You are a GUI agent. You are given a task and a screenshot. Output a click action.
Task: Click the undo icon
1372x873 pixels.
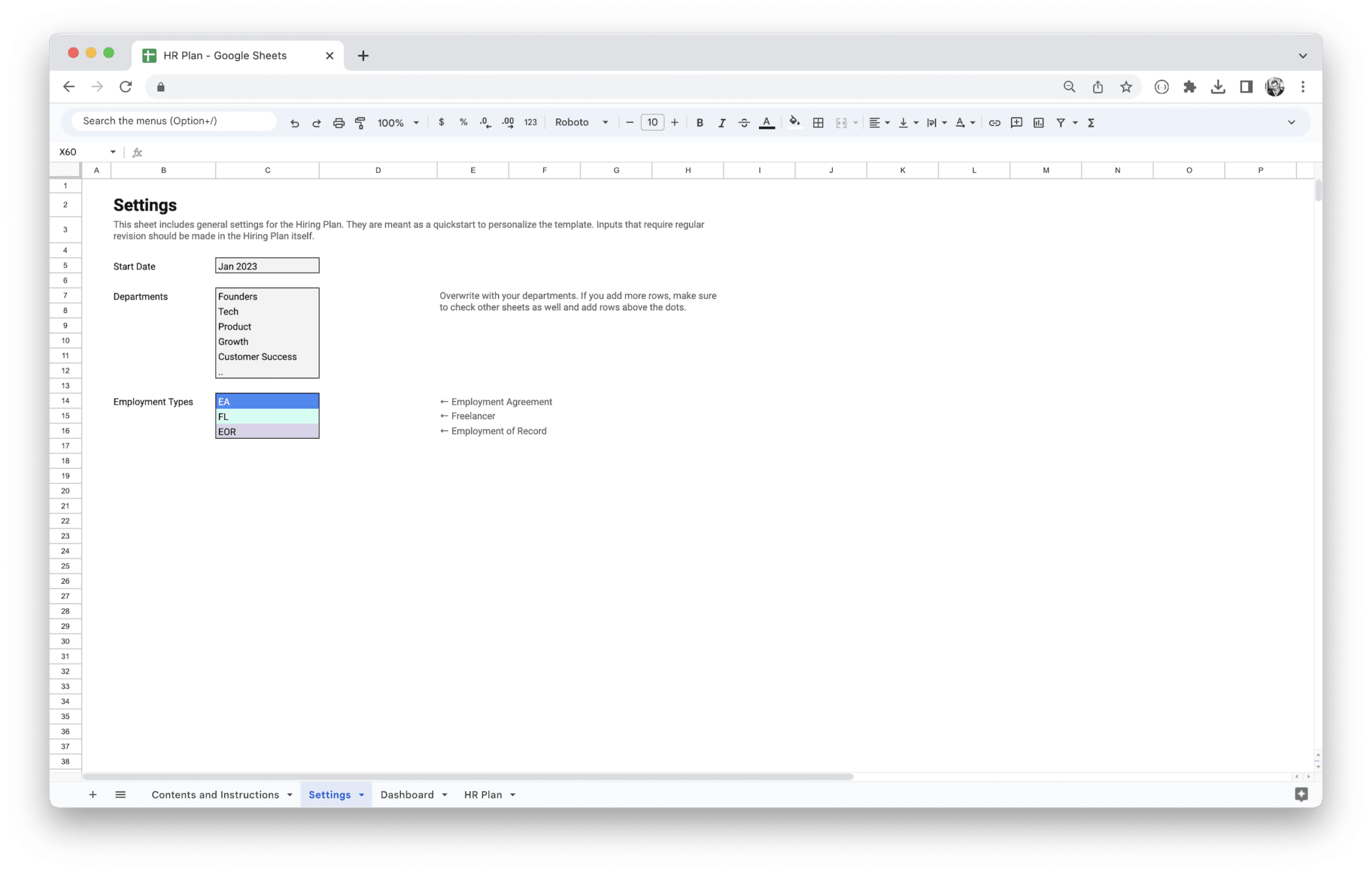(295, 122)
